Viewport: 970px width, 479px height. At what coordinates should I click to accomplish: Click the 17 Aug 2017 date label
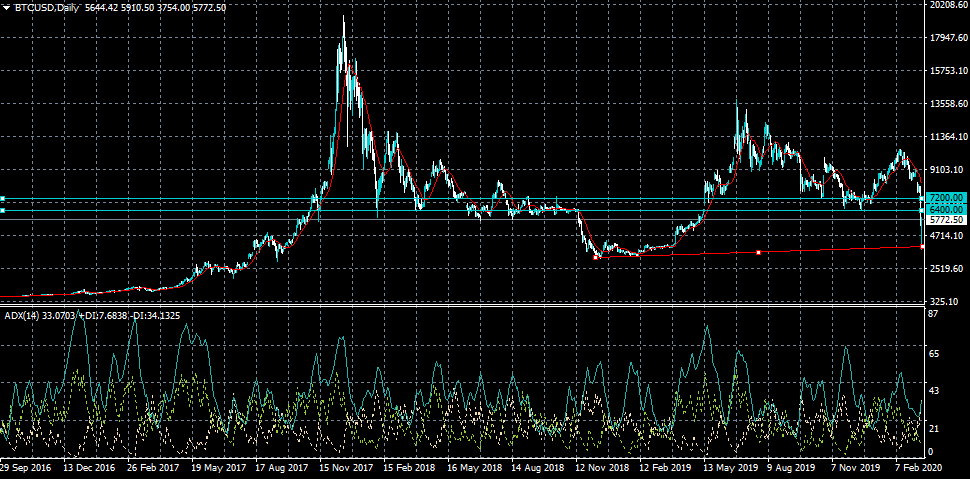tap(280, 466)
